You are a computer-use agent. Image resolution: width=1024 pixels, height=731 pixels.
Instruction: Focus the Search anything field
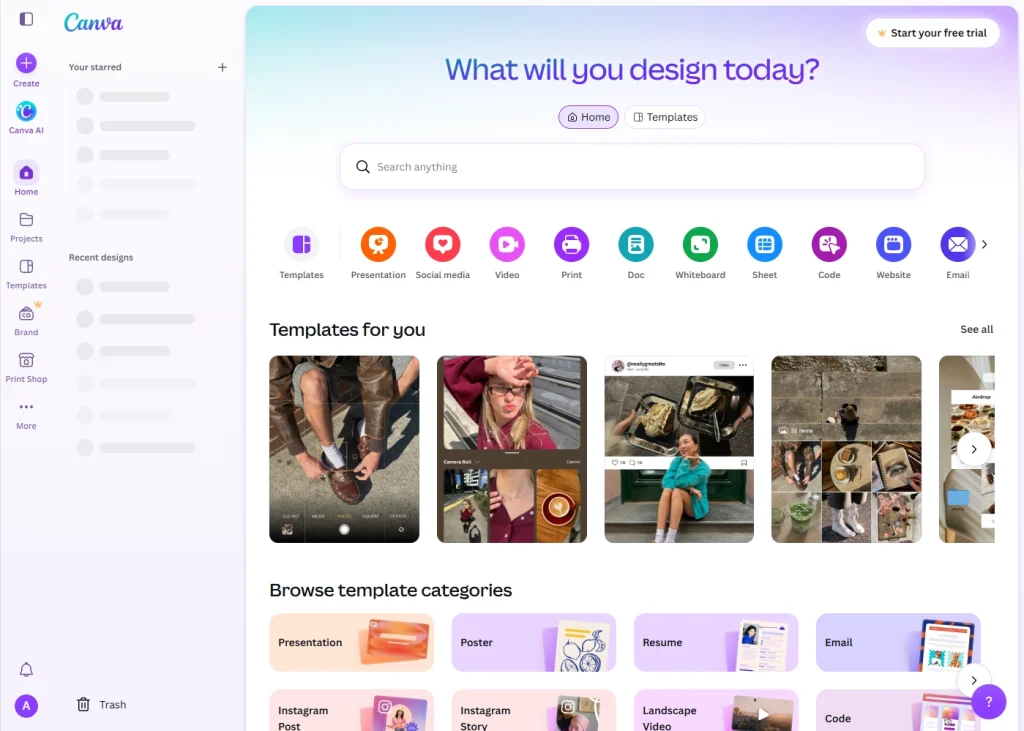coord(632,167)
